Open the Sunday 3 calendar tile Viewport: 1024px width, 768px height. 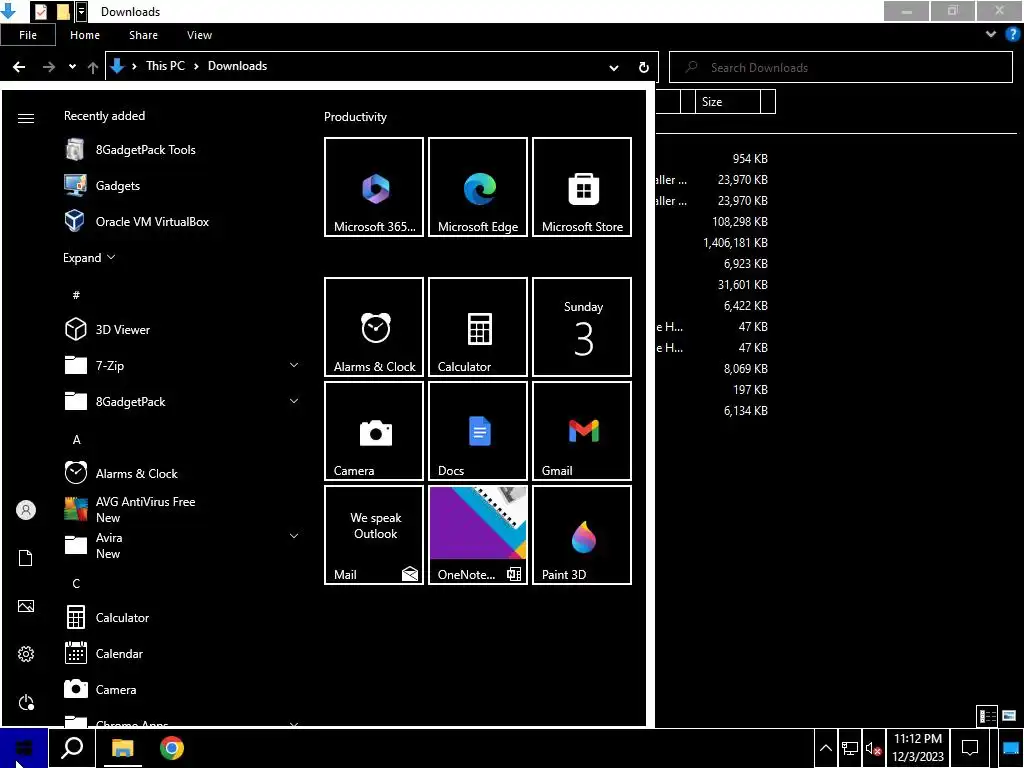point(582,327)
